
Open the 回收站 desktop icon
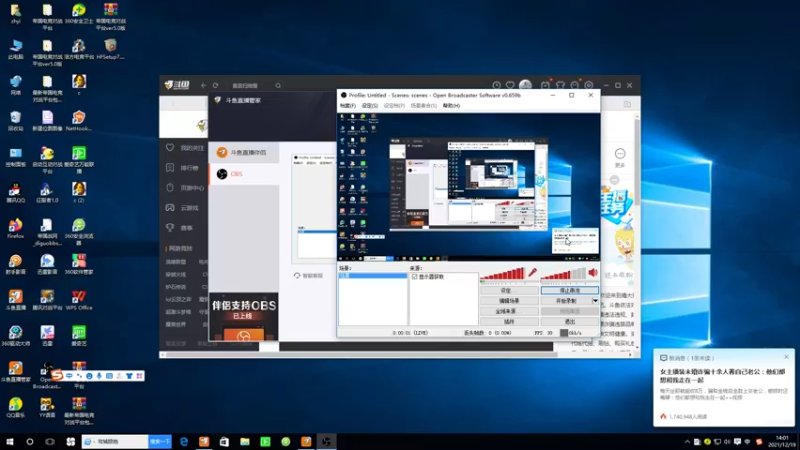click(15, 121)
